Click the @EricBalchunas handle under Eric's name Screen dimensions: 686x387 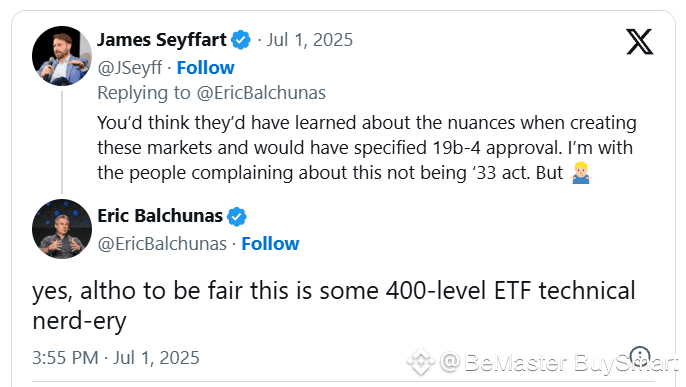(162, 244)
